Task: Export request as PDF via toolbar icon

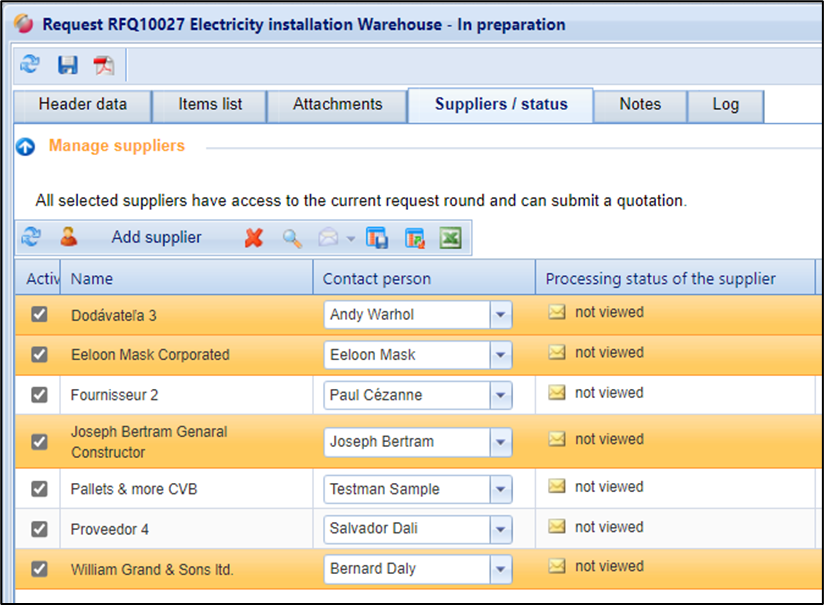Action: (x=104, y=66)
